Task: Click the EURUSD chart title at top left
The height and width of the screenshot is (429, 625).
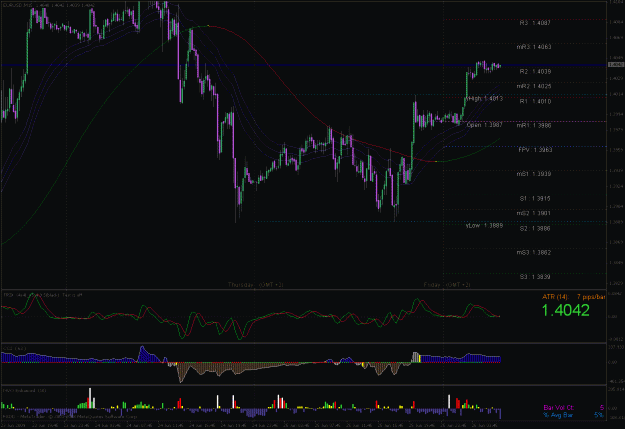Action: [49, 5]
